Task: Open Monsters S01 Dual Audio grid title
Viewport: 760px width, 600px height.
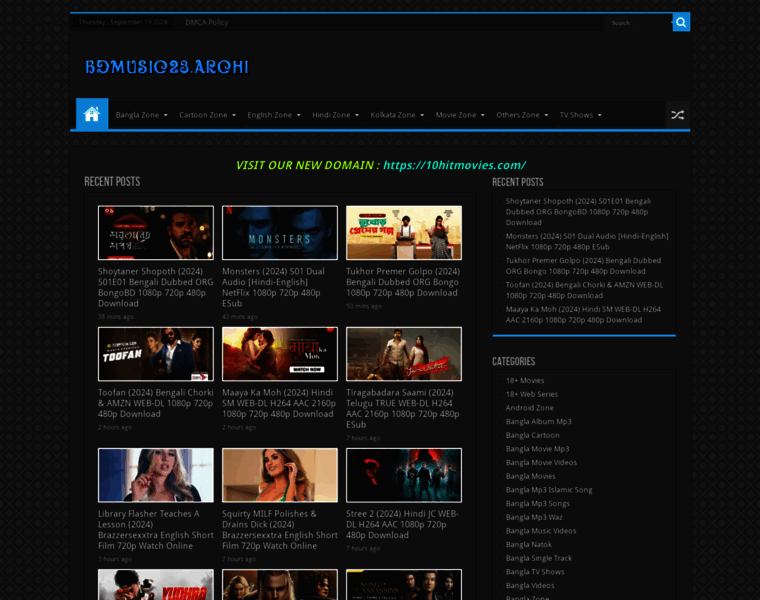Action: click(274, 287)
